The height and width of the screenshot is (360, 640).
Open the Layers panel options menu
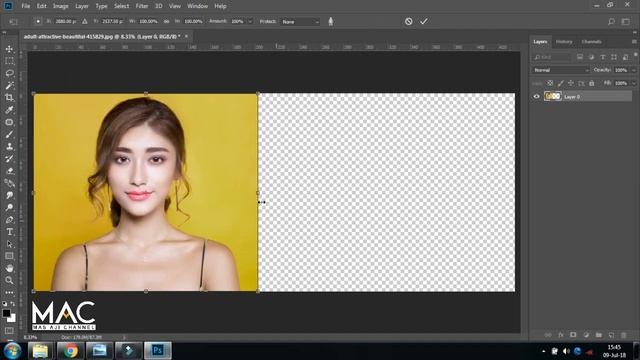(634, 42)
